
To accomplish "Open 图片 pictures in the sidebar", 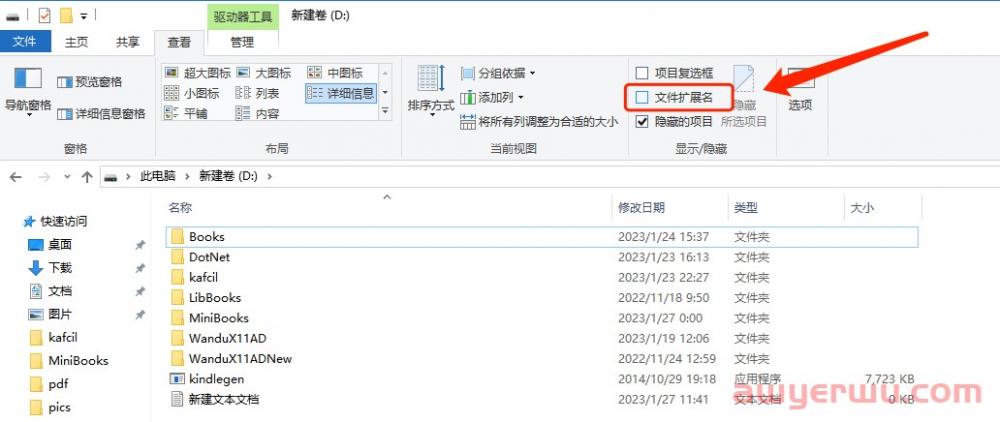I will coord(50,314).
